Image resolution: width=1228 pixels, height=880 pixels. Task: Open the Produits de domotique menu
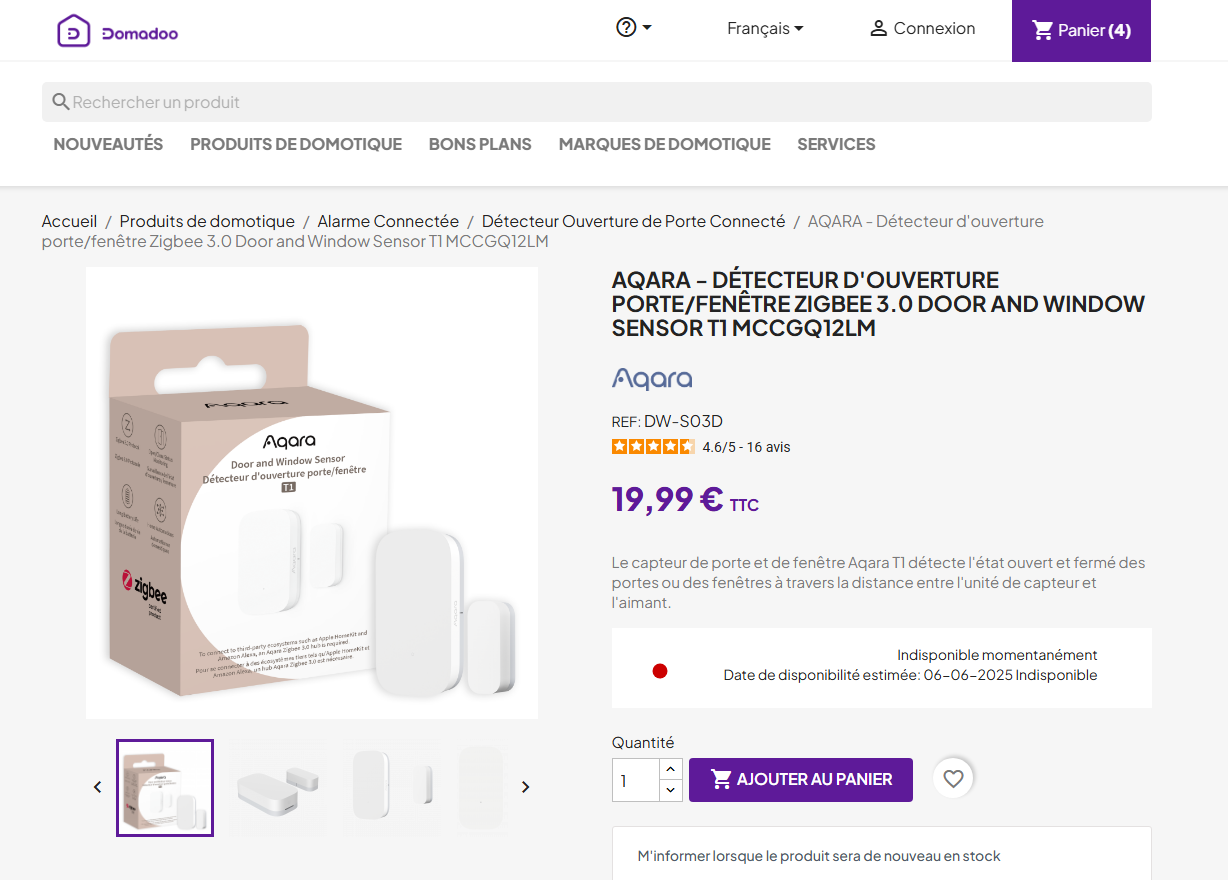[296, 144]
